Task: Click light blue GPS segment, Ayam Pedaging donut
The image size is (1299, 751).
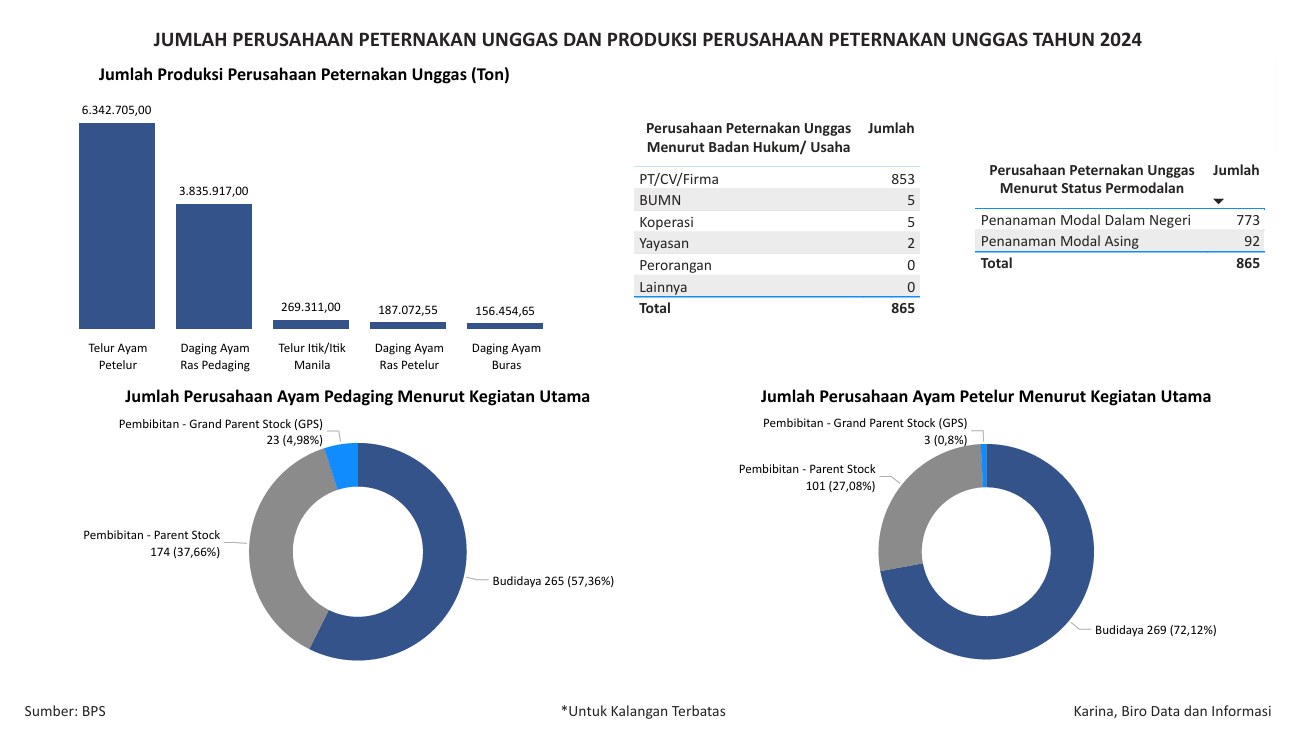Action: point(343,466)
